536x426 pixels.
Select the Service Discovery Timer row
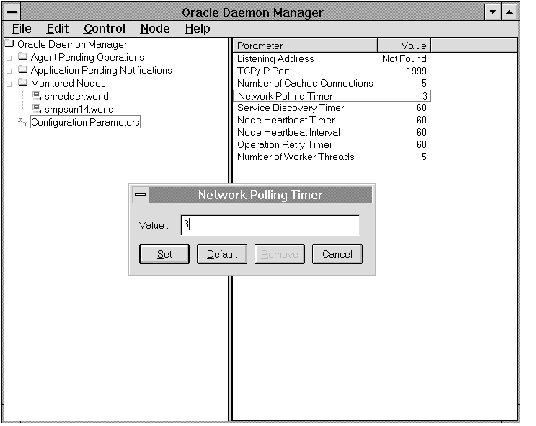click(x=332, y=108)
